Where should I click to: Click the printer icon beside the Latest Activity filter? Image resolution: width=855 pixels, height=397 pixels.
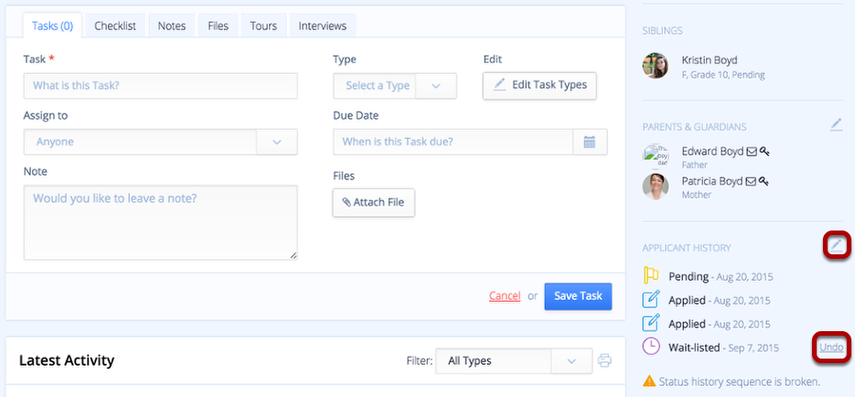coord(604,360)
